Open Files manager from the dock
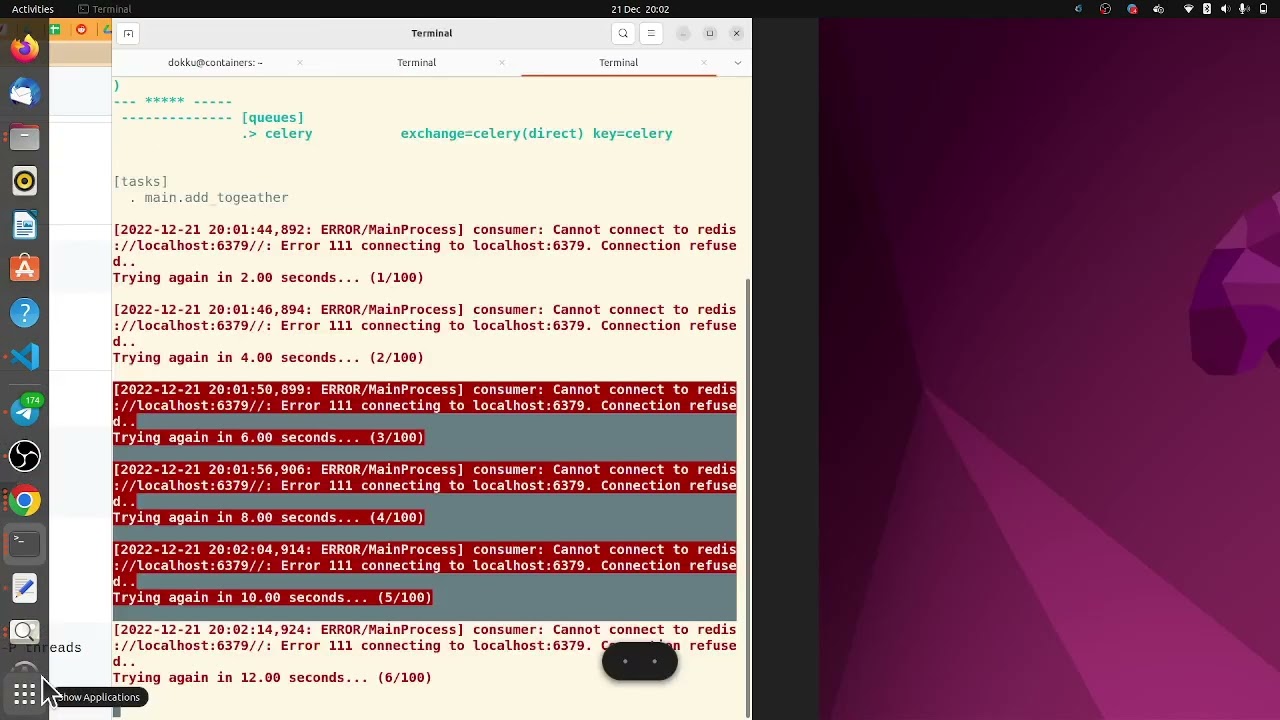Image resolution: width=1280 pixels, height=720 pixels. tap(25, 137)
